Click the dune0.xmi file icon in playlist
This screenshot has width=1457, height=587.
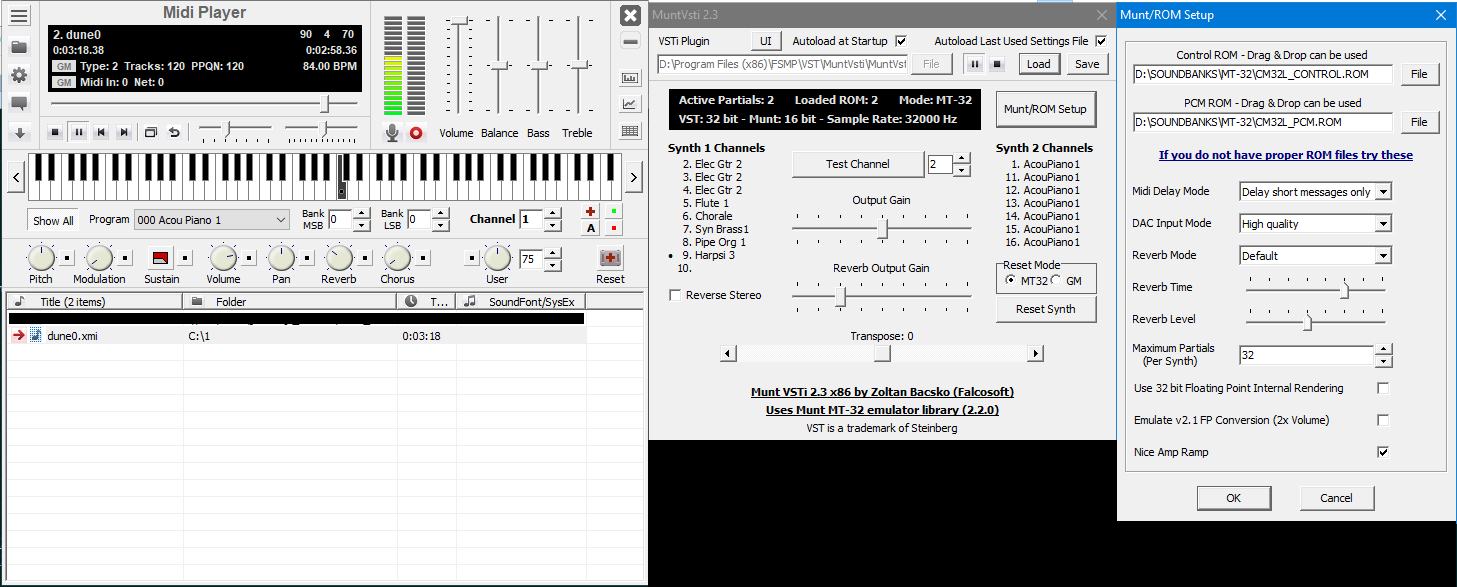coord(36,336)
